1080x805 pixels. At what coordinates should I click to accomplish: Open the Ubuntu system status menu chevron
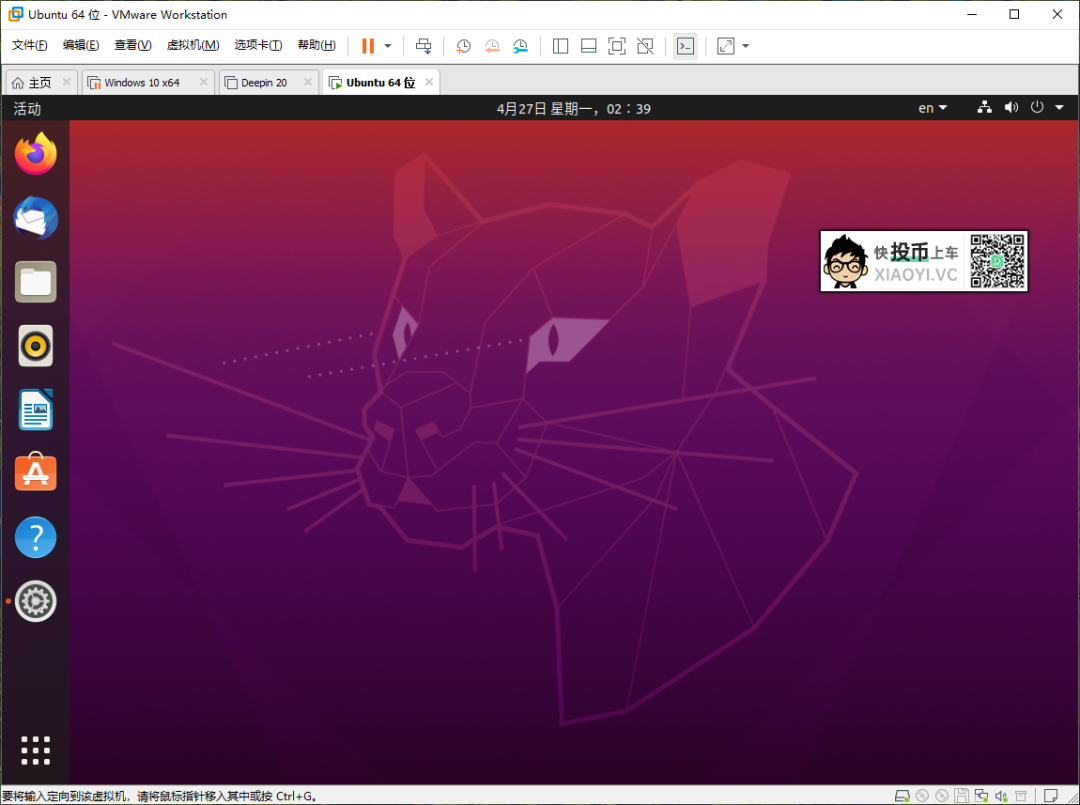(x=1059, y=107)
